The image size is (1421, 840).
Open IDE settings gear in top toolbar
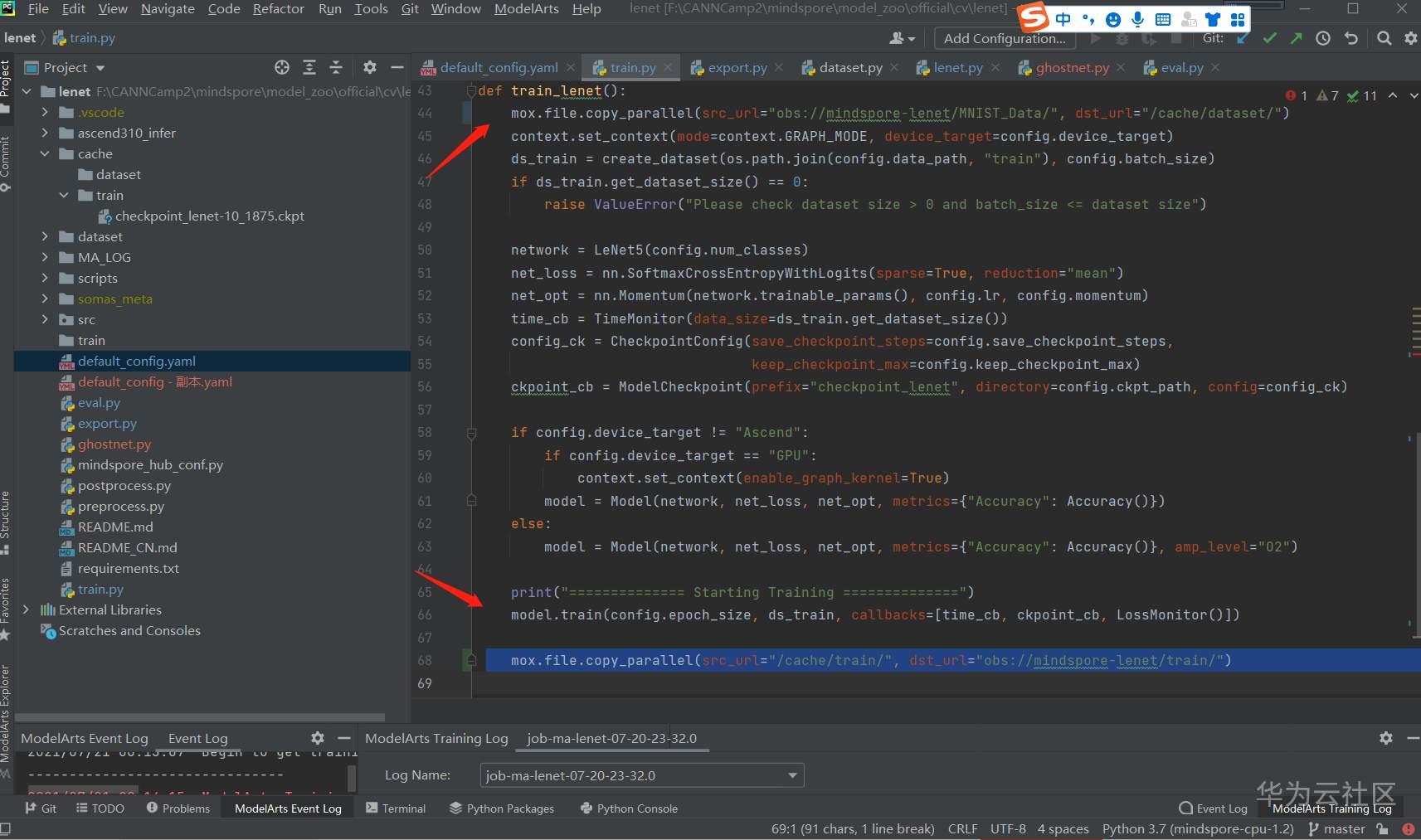point(1410,38)
